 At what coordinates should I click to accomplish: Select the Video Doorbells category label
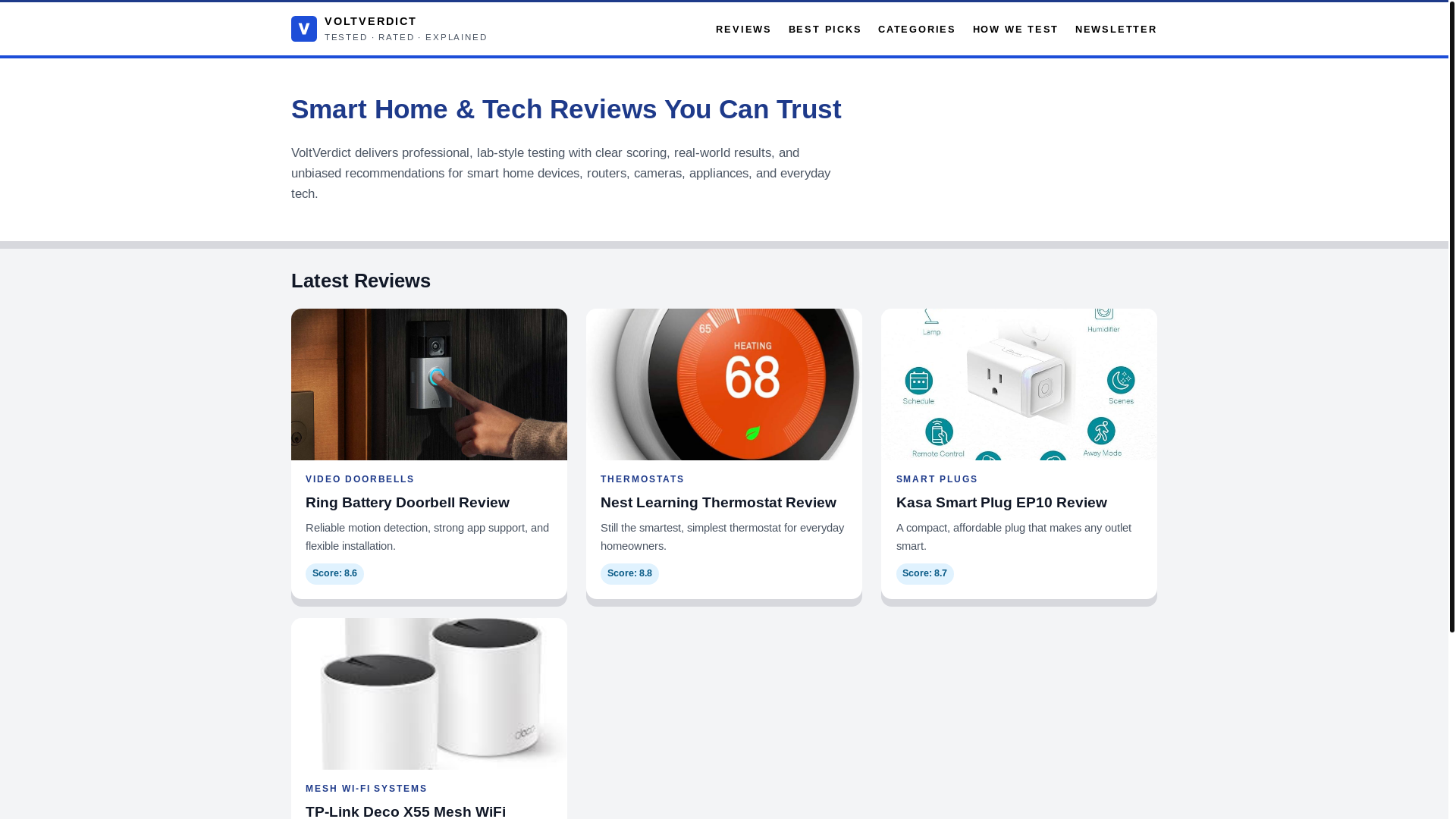(x=359, y=479)
